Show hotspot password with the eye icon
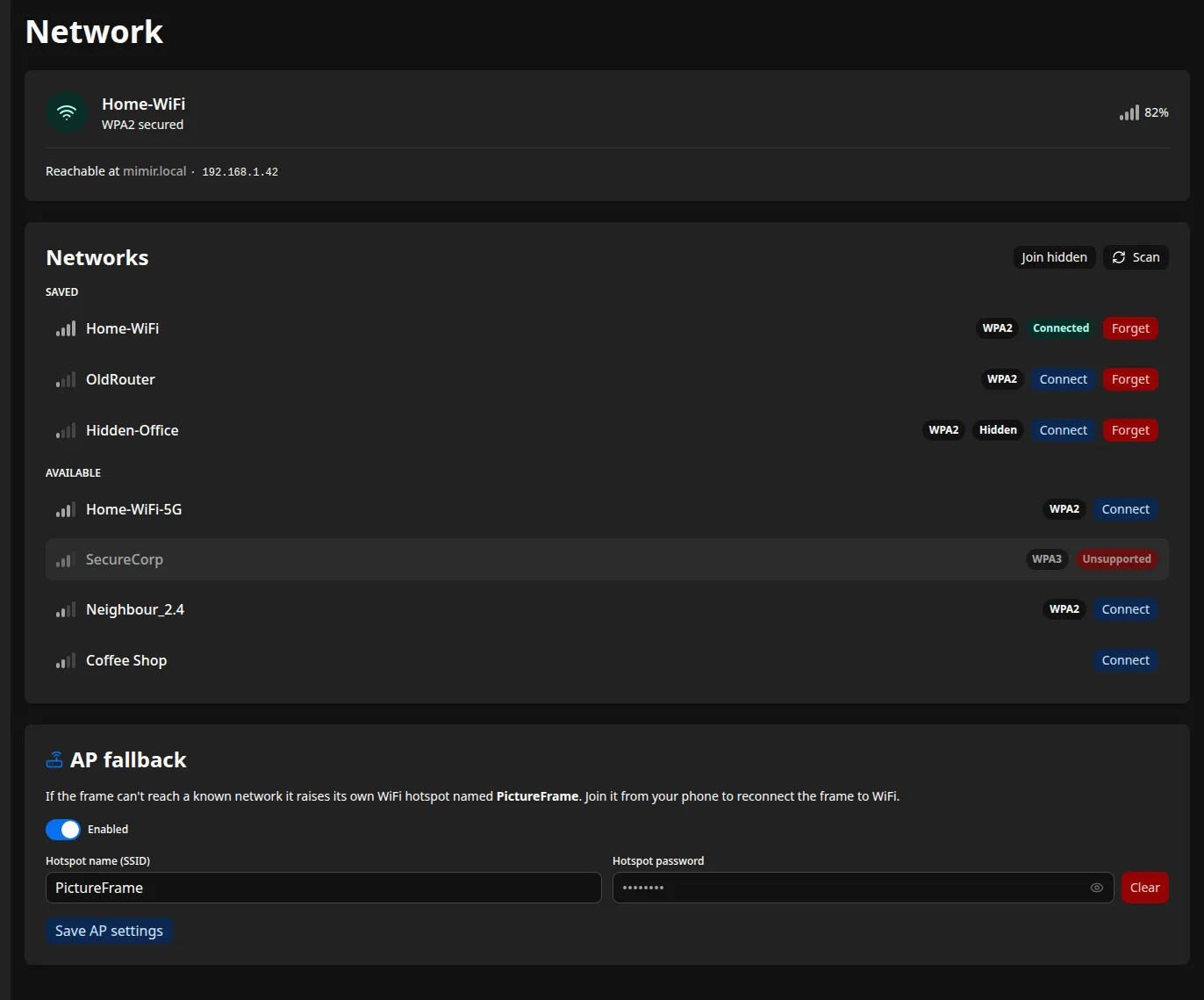The height and width of the screenshot is (1000, 1204). [x=1096, y=888]
